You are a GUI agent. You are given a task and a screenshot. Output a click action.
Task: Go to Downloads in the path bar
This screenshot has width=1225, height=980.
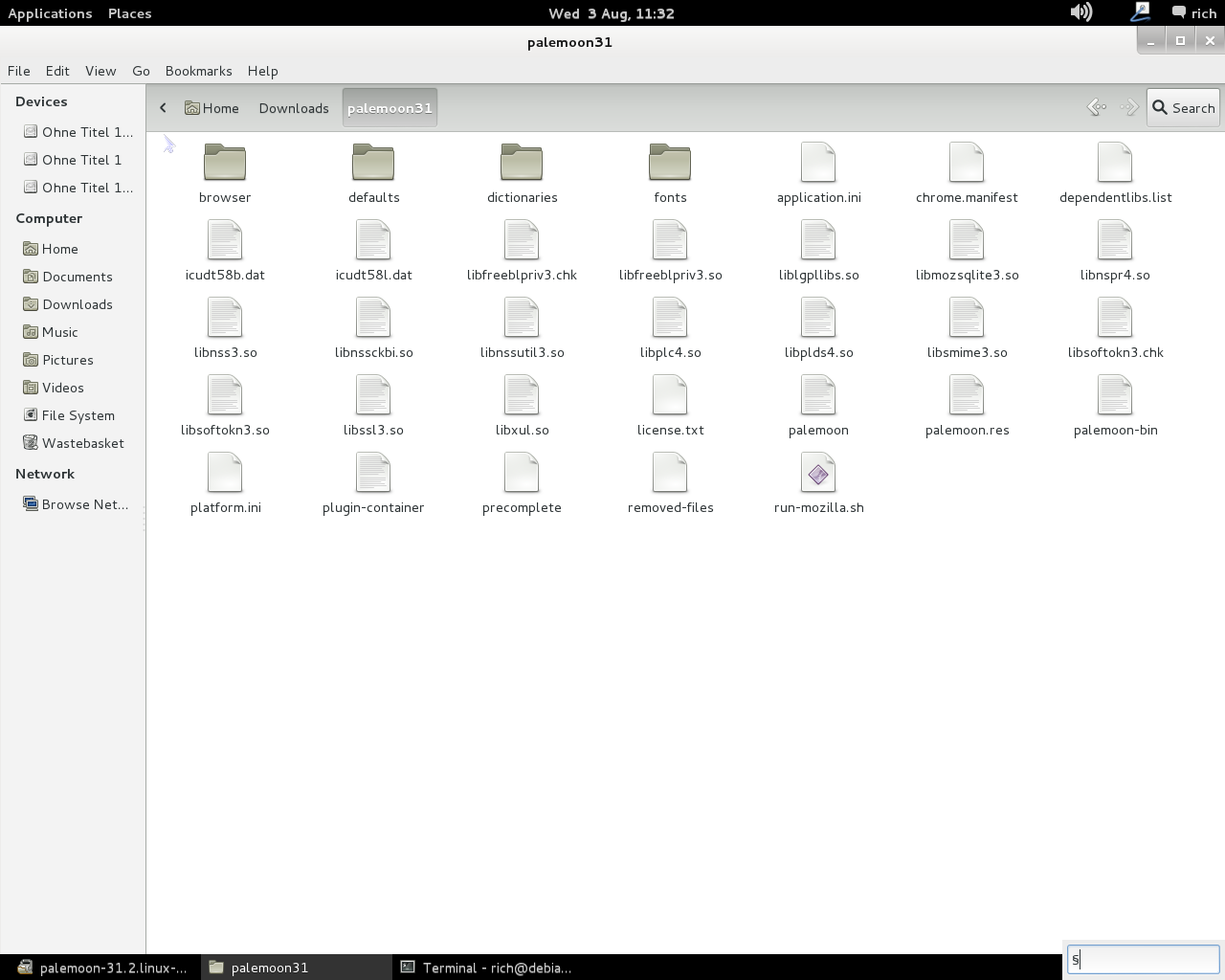[294, 108]
